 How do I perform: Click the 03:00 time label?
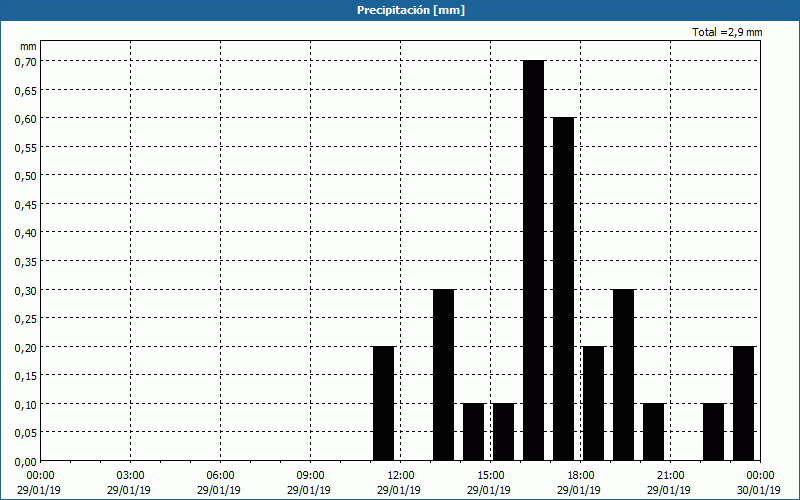coord(131,476)
